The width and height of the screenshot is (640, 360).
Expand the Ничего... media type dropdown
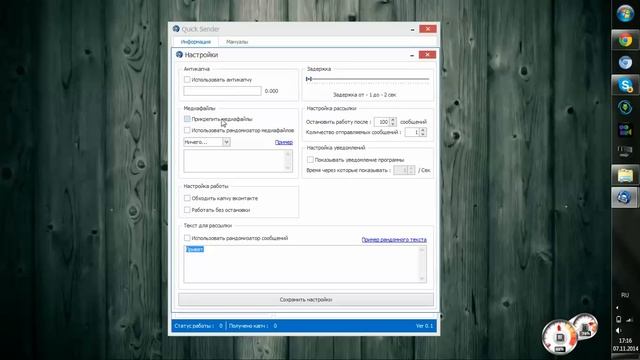226,142
